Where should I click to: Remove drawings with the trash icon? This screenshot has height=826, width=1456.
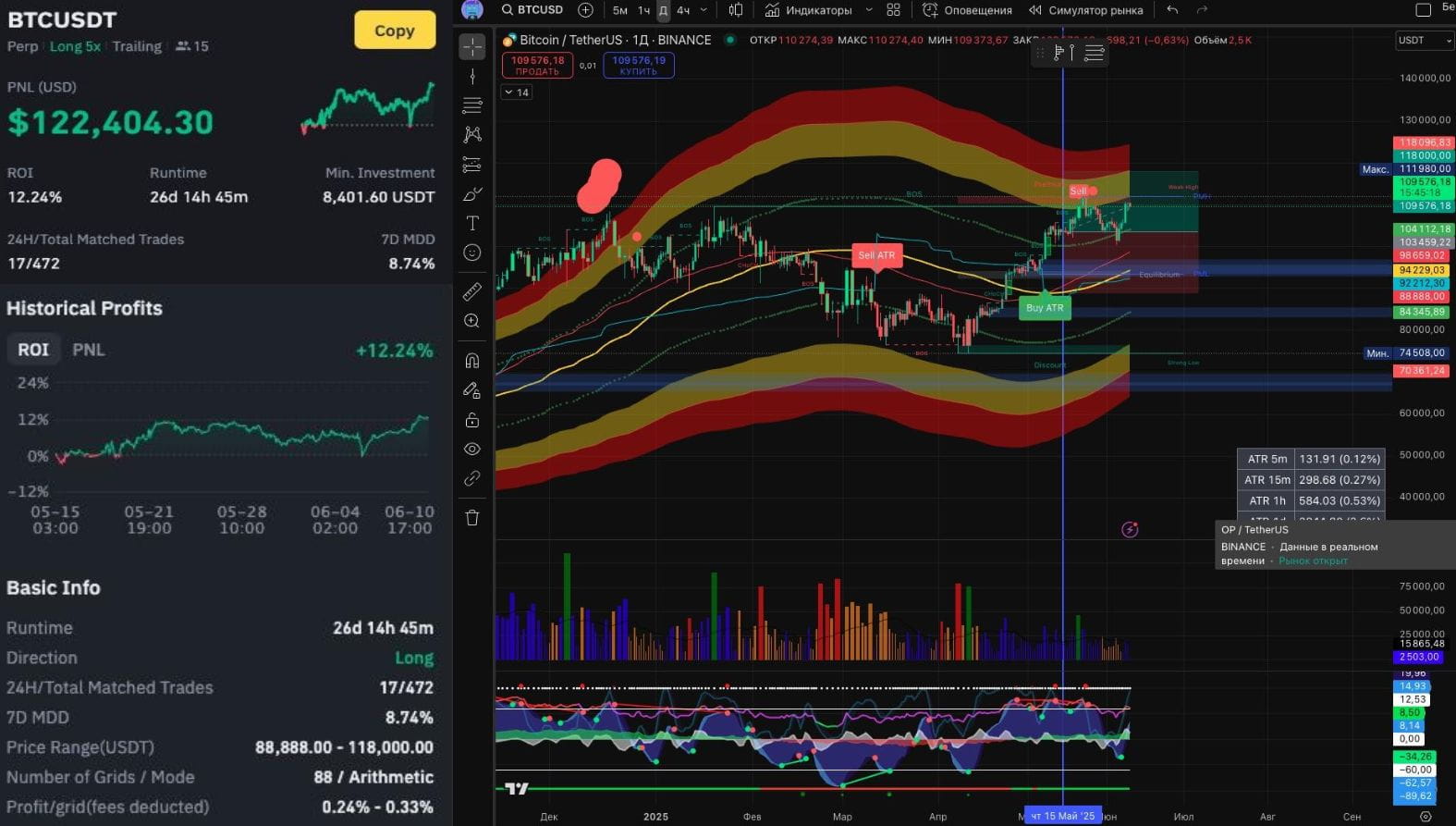pyautogui.click(x=472, y=518)
